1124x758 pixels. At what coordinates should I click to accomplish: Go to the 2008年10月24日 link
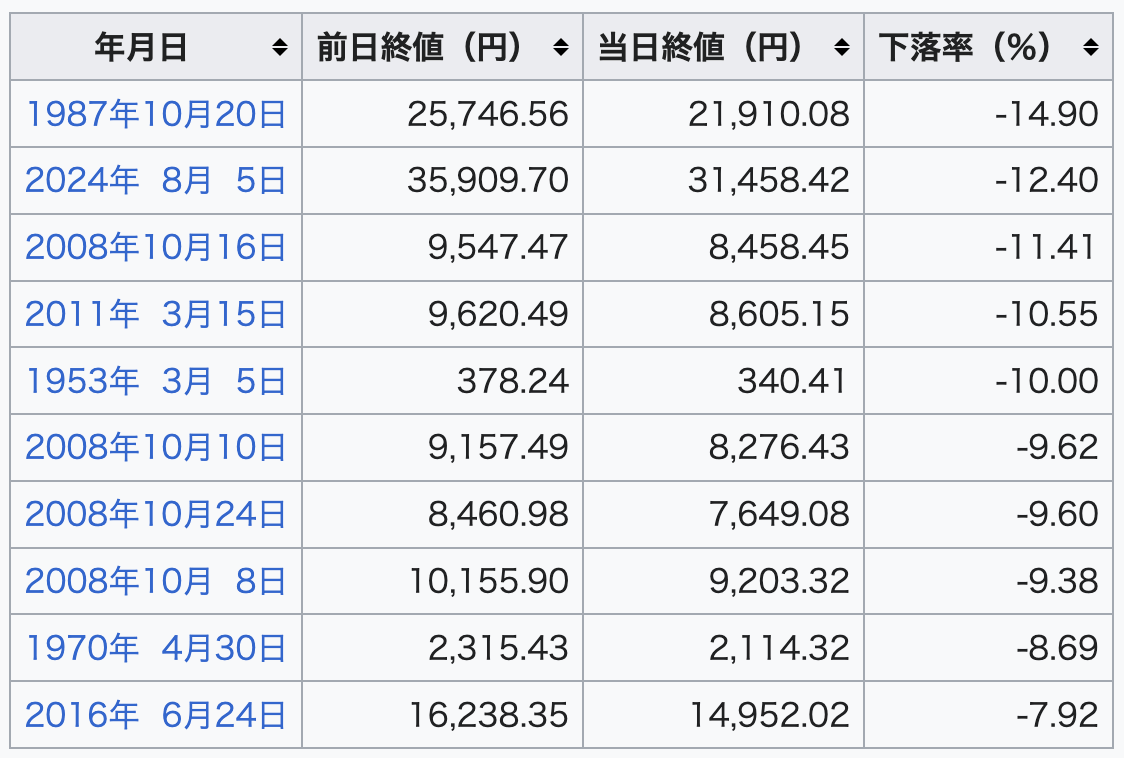point(156,514)
